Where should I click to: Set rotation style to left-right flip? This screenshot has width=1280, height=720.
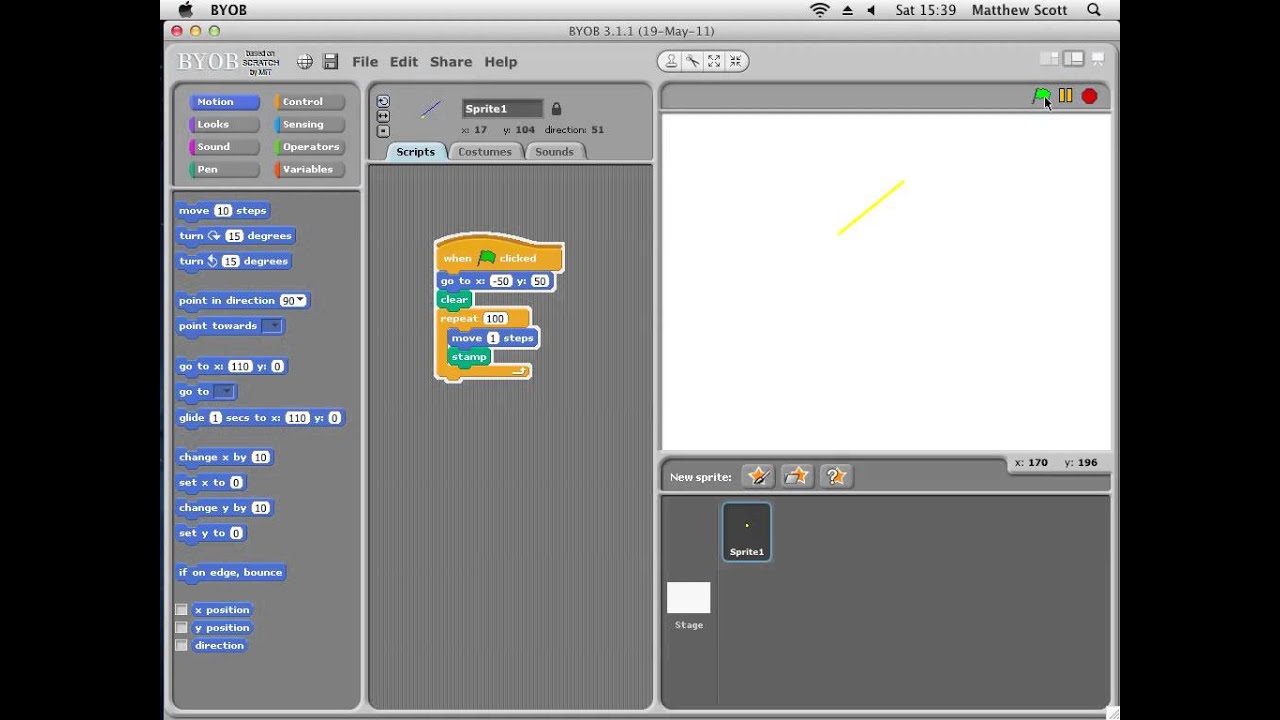pyautogui.click(x=383, y=116)
